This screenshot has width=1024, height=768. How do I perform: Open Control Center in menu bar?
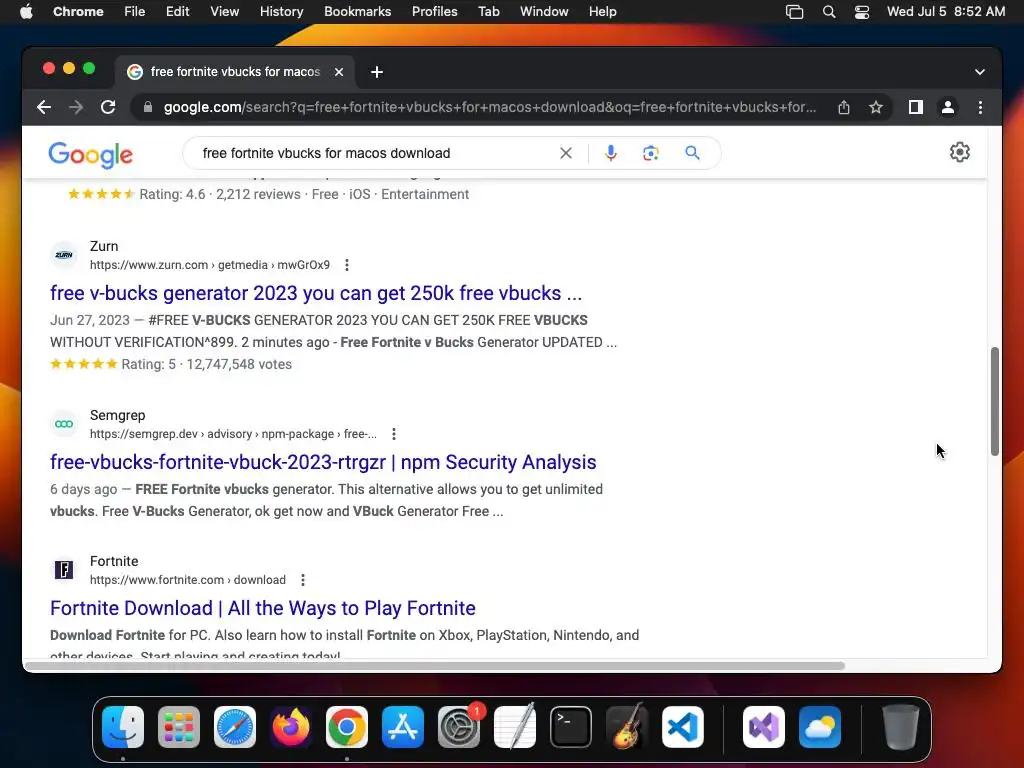tap(861, 11)
